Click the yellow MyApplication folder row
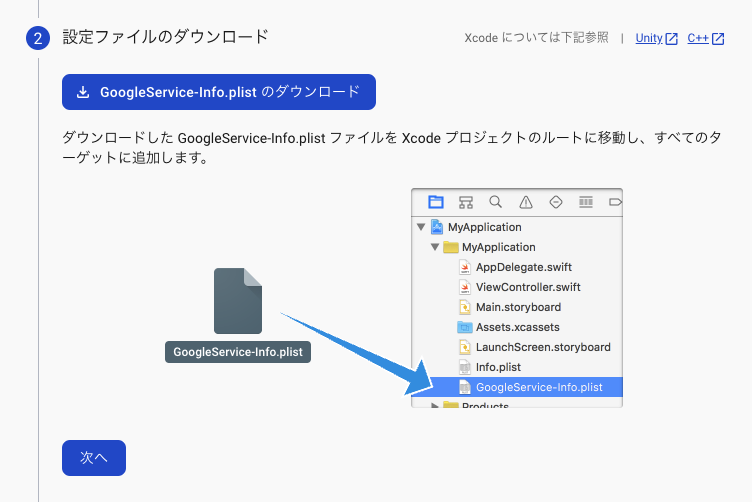This screenshot has height=502, width=752. [x=517, y=247]
